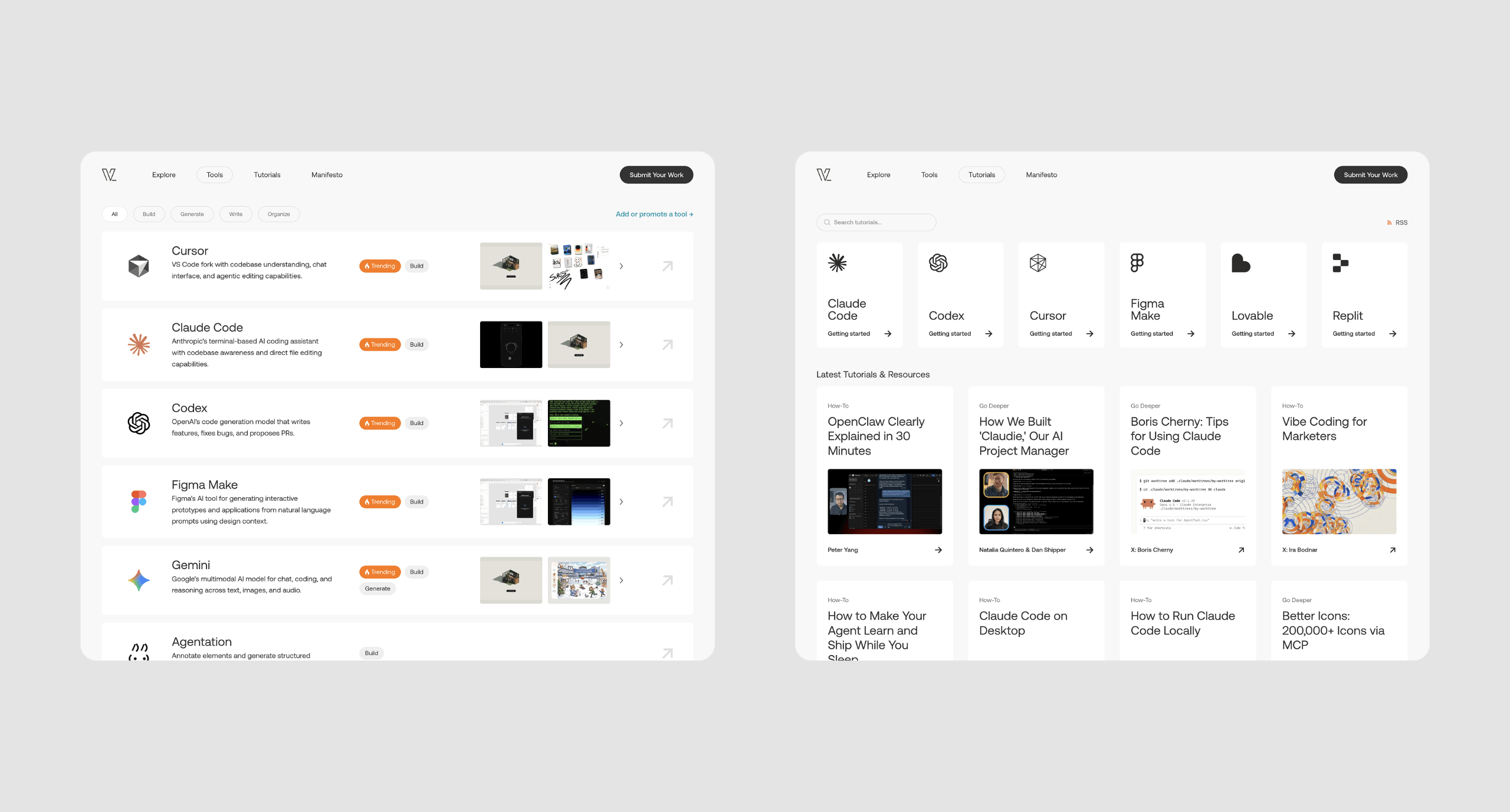This screenshot has height=812, width=1510.
Task: Open Lovable Getting started link
Action: pos(1263,334)
